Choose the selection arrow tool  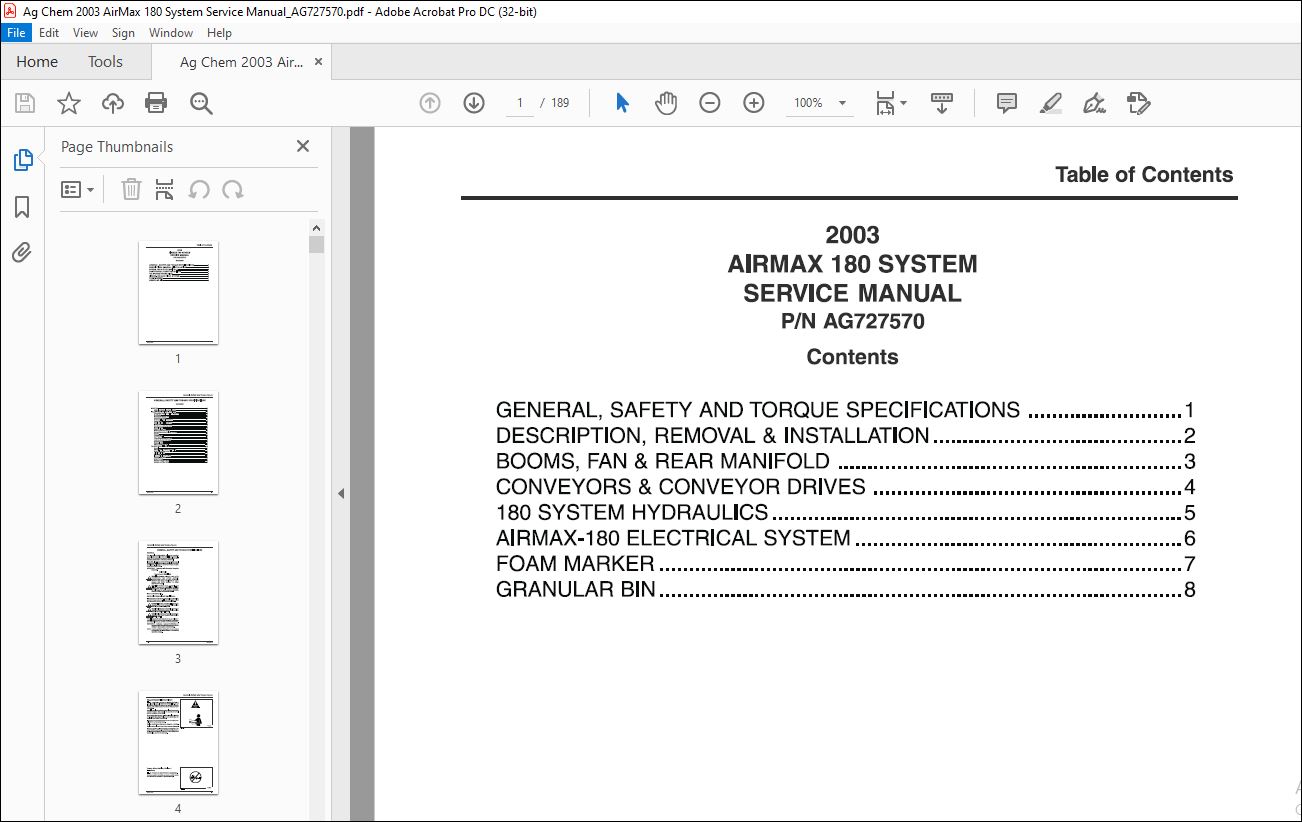point(622,103)
